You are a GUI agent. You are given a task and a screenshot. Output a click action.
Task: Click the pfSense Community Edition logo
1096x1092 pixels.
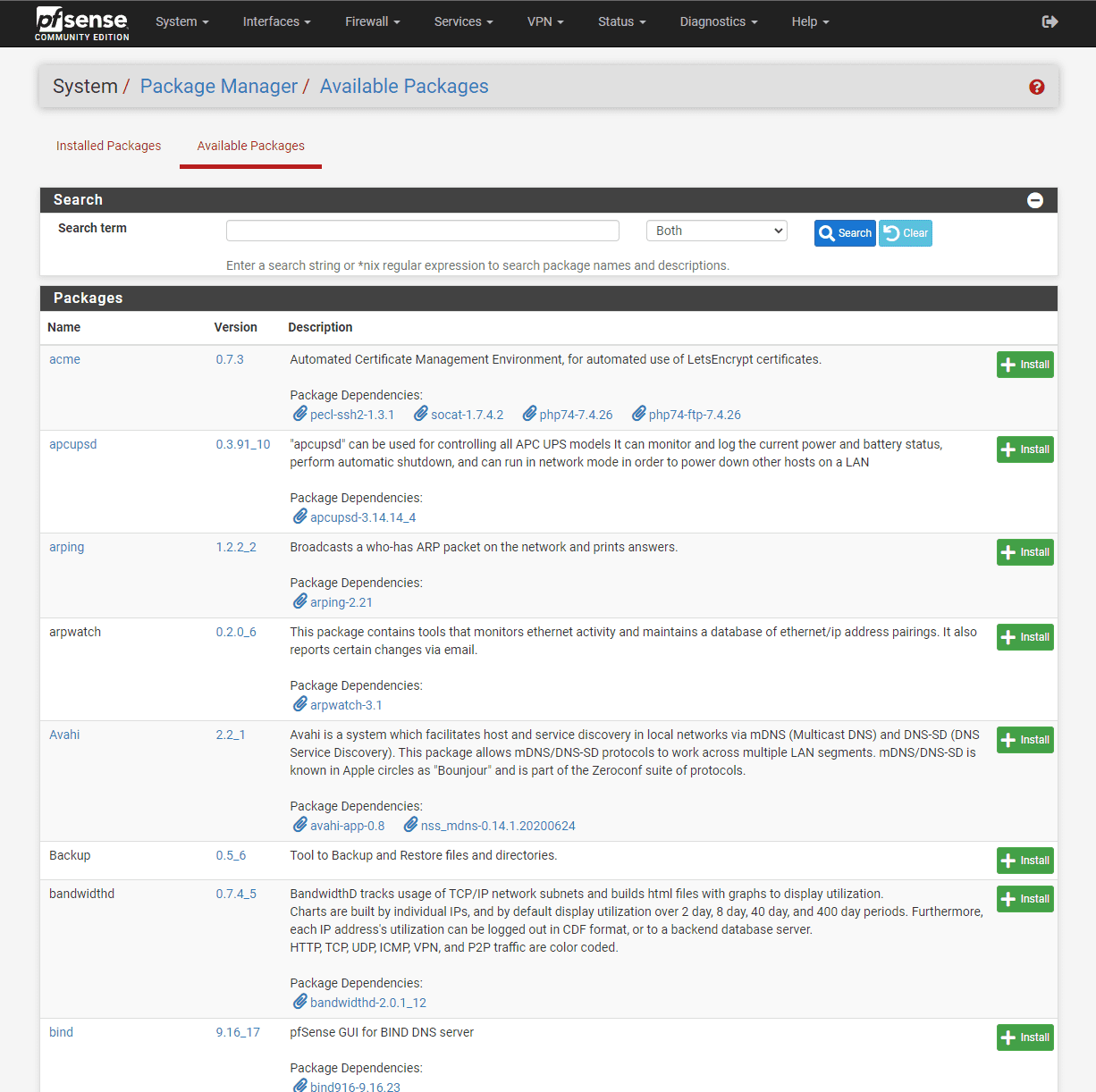82,23
